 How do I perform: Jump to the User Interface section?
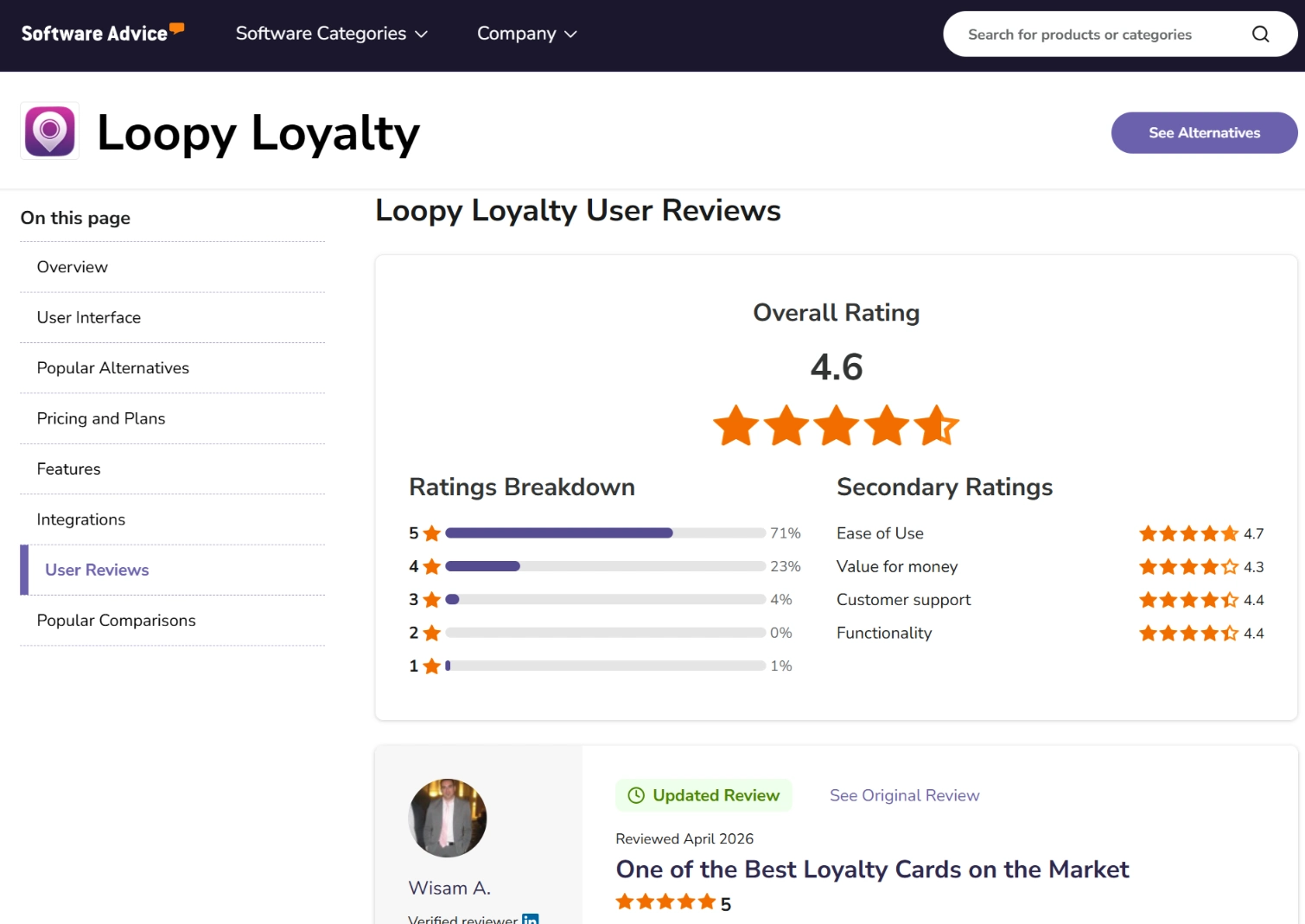point(173,318)
